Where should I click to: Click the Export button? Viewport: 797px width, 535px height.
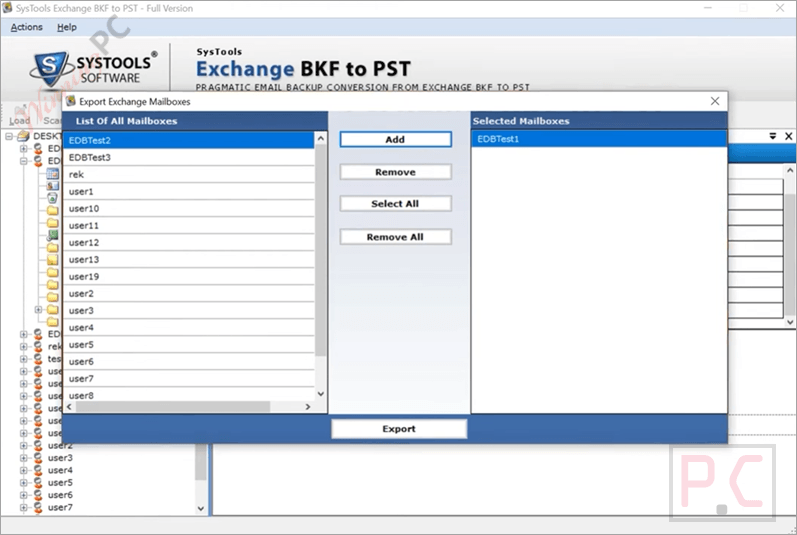coord(399,429)
